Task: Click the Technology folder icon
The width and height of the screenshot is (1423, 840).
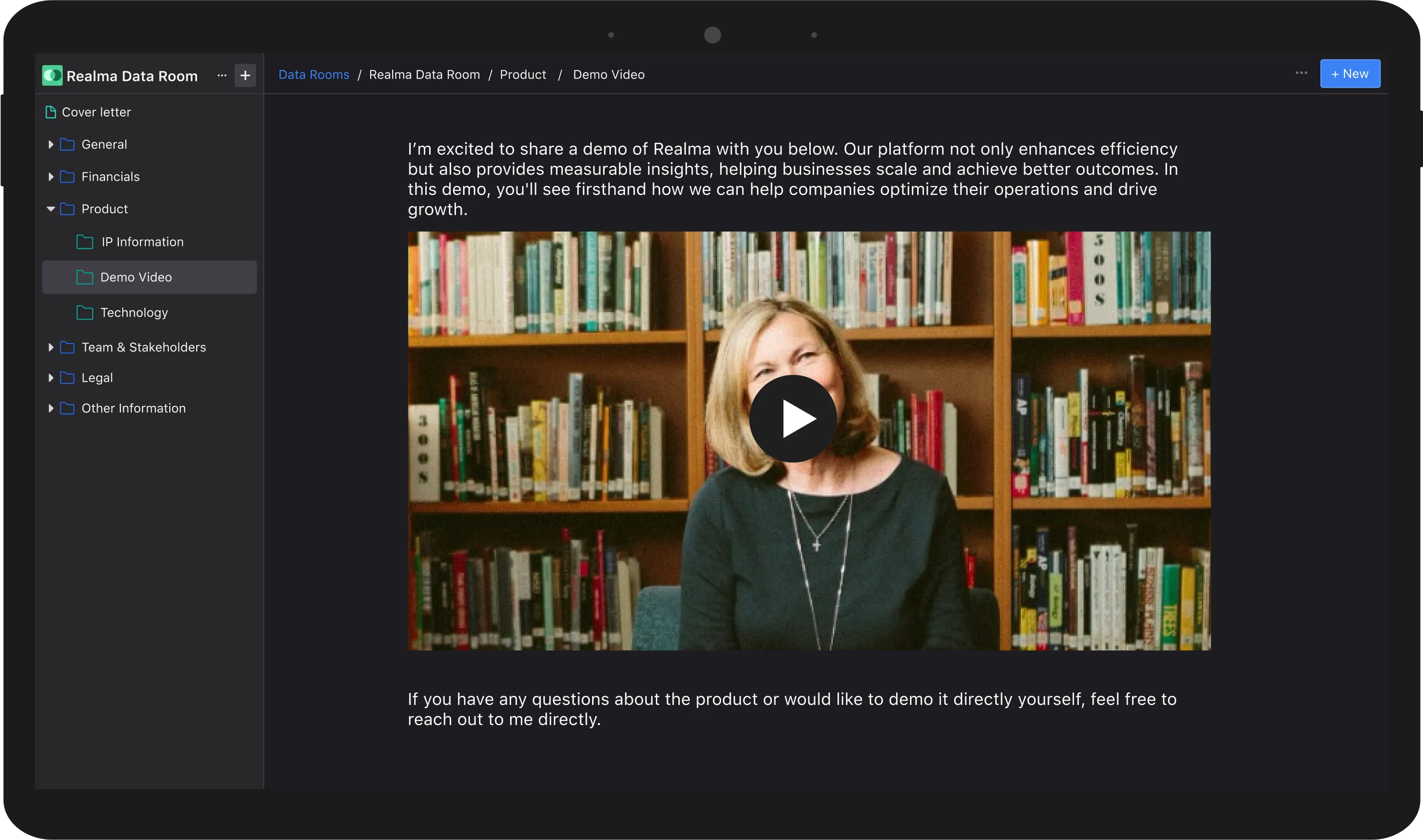Action: 85,312
